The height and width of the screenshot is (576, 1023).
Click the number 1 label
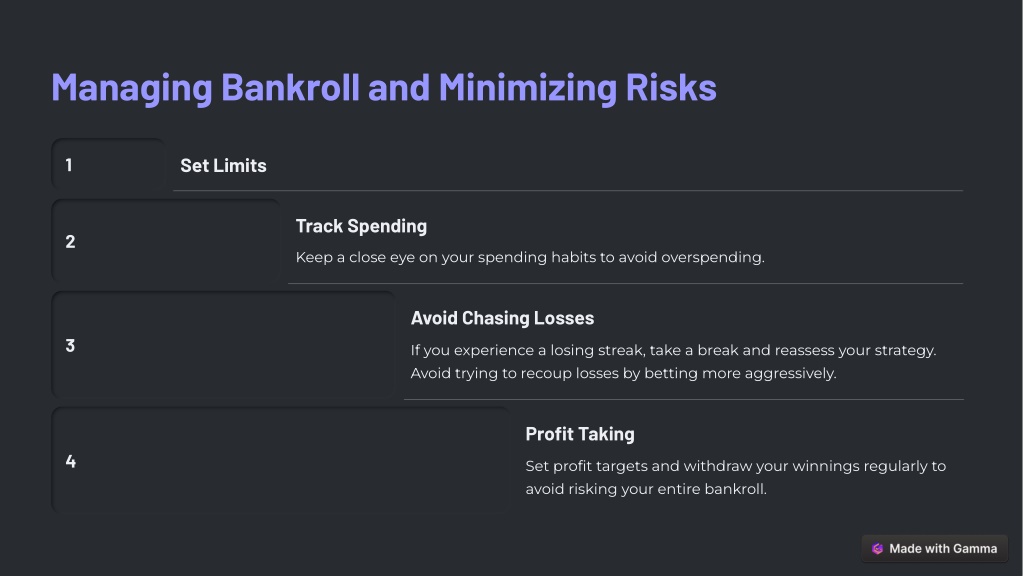tap(69, 165)
